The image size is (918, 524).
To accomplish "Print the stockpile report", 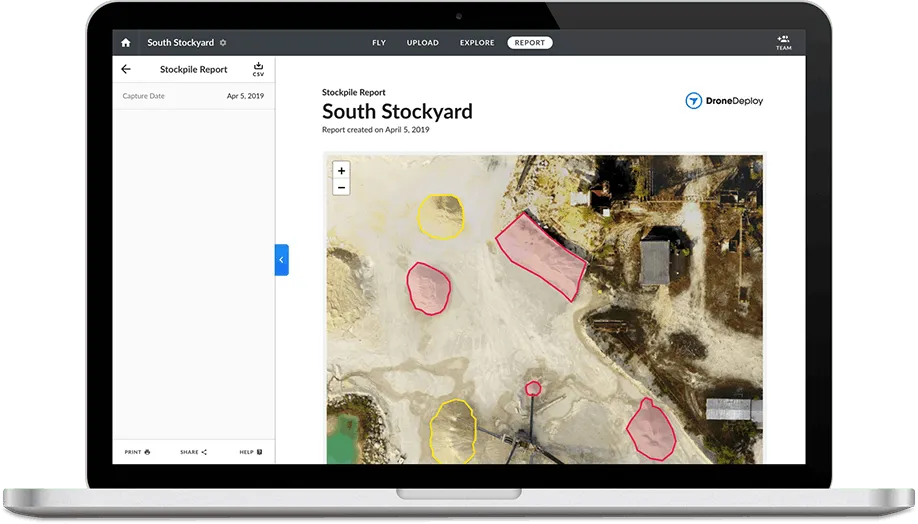I will tap(138, 452).
